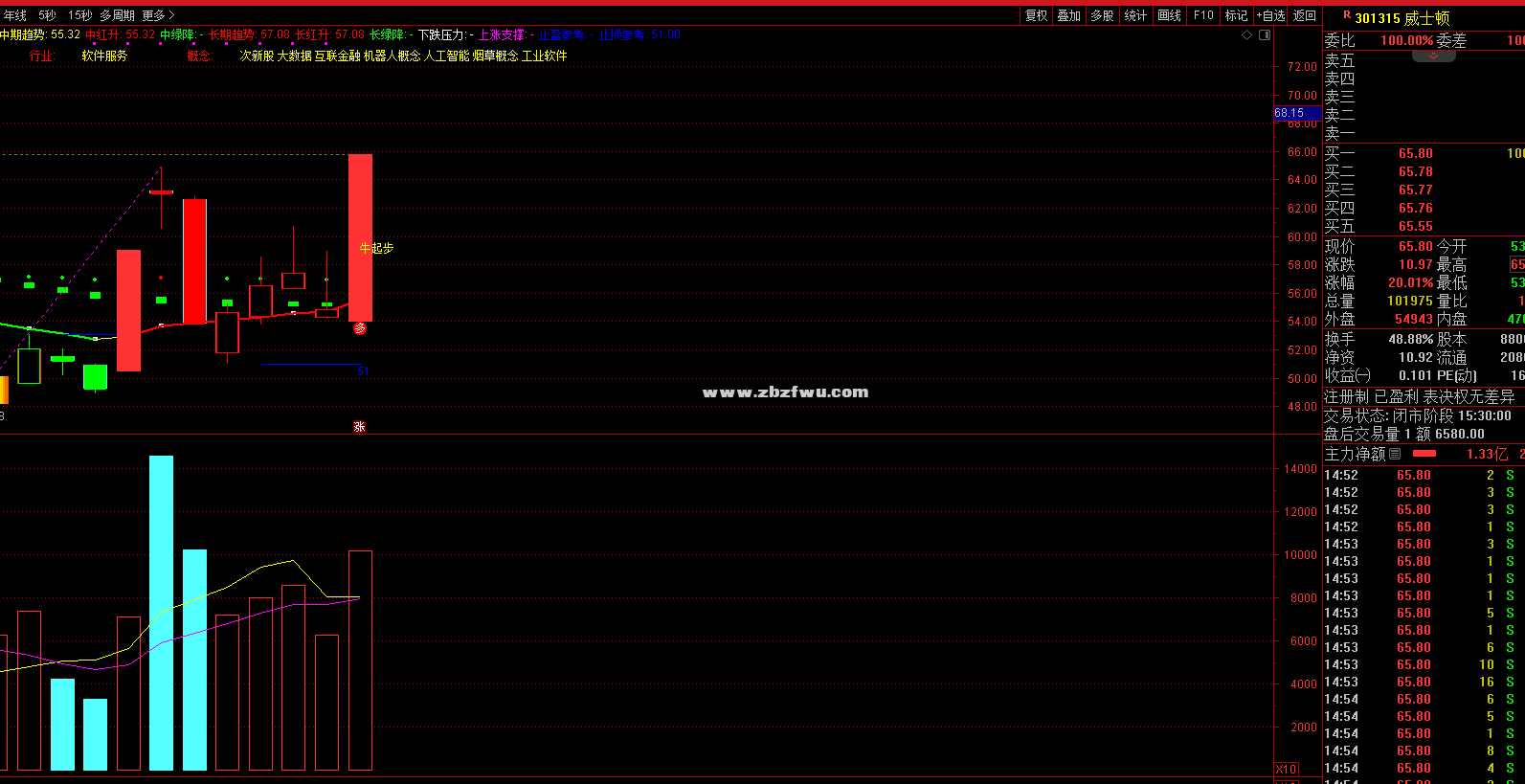1525x784 pixels.
Task: Click the 主力净额 1.33亿 value
Action: [x=1487, y=454]
